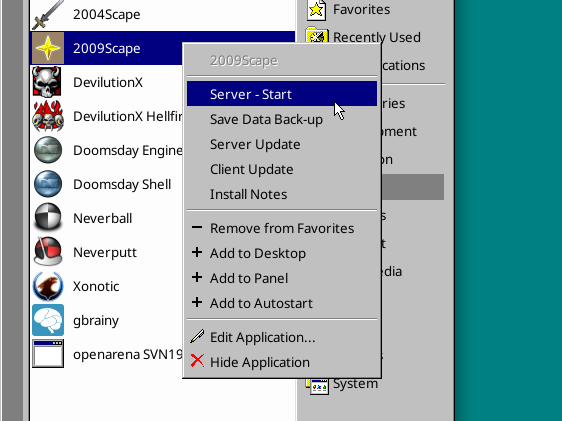562x421 pixels.
Task: Select the Doomsday Shell label
Action: pyautogui.click(x=122, y=185)
